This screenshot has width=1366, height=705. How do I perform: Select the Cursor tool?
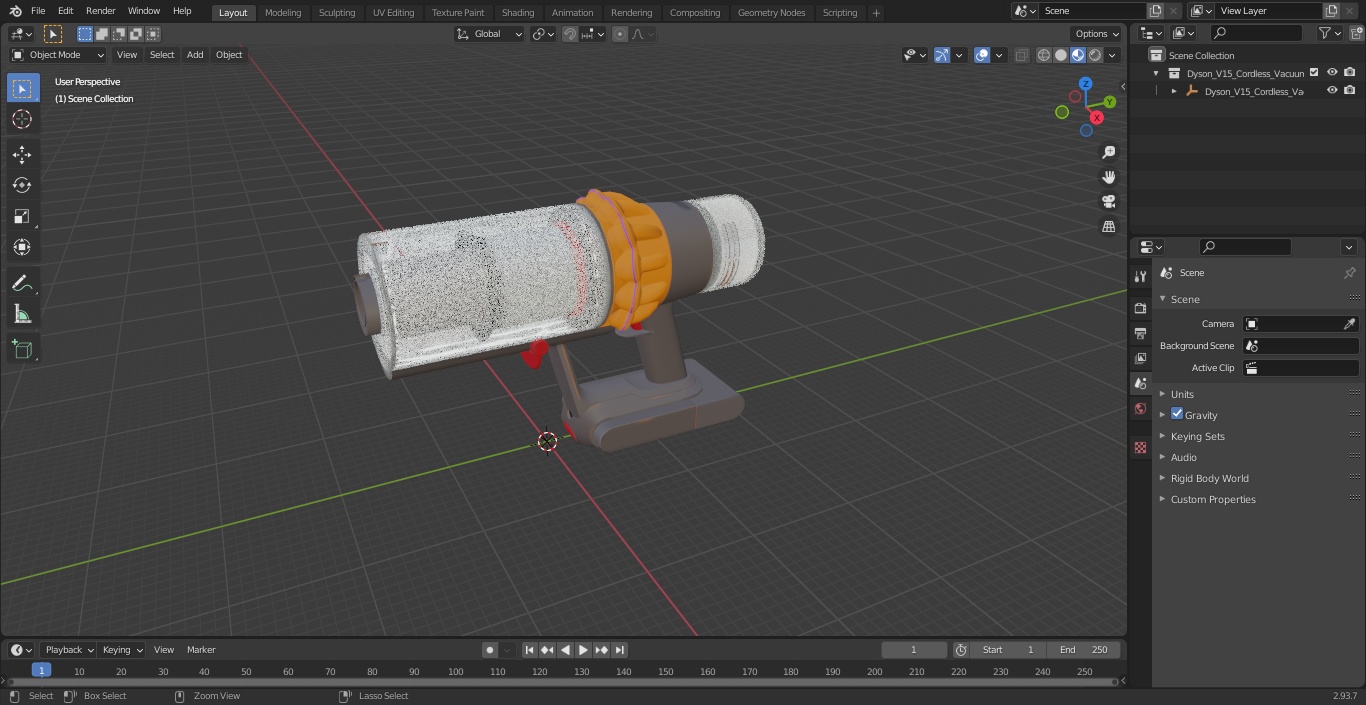click(22, 119)
